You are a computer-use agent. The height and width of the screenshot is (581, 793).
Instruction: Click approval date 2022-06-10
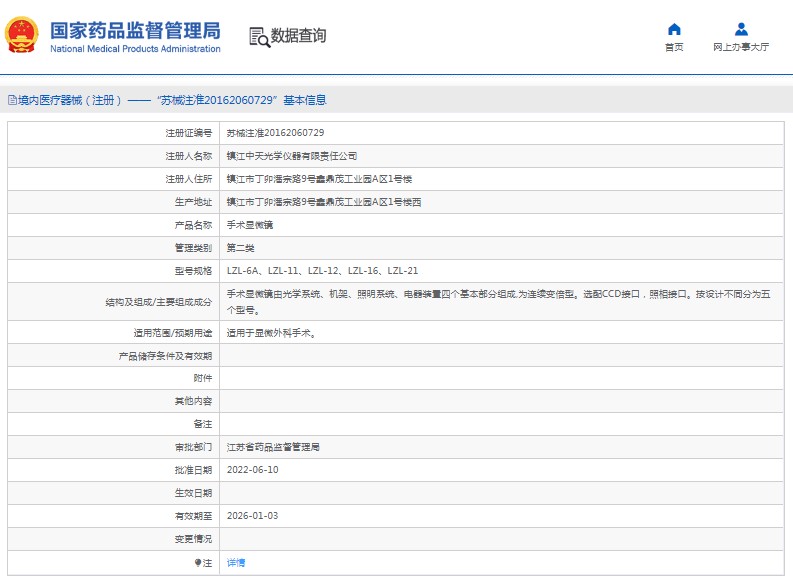coord(252,470)
